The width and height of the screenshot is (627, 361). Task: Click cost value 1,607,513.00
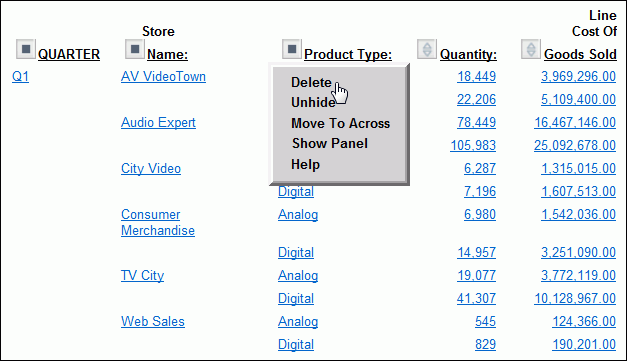578,191
